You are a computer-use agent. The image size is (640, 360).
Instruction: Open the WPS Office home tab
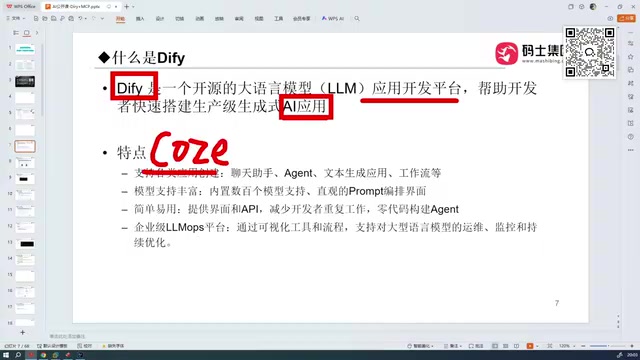pos(21,7)
